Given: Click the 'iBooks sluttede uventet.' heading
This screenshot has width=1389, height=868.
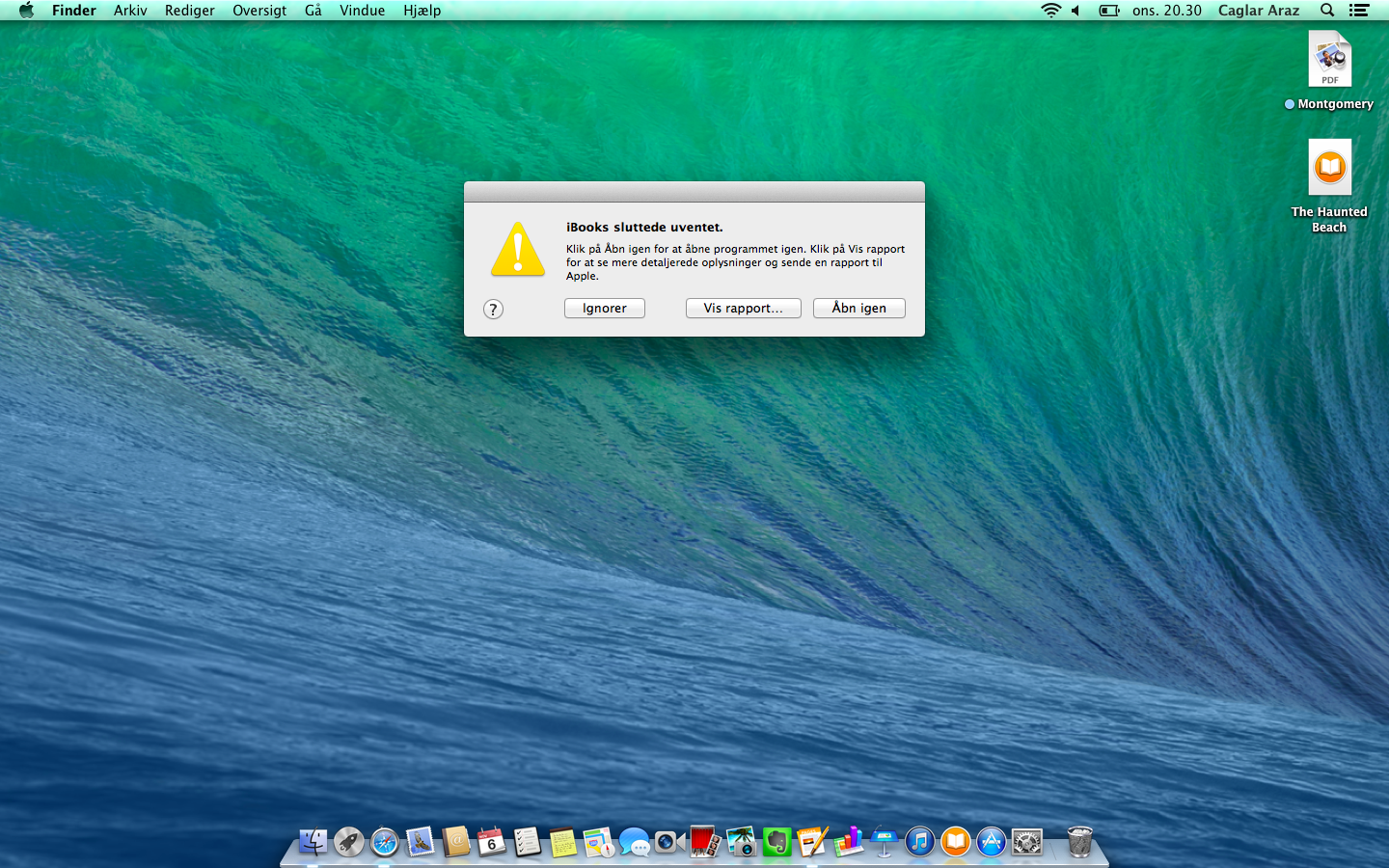Looking at the screenshot, I should pyautogui.click(x=644, y=228).
